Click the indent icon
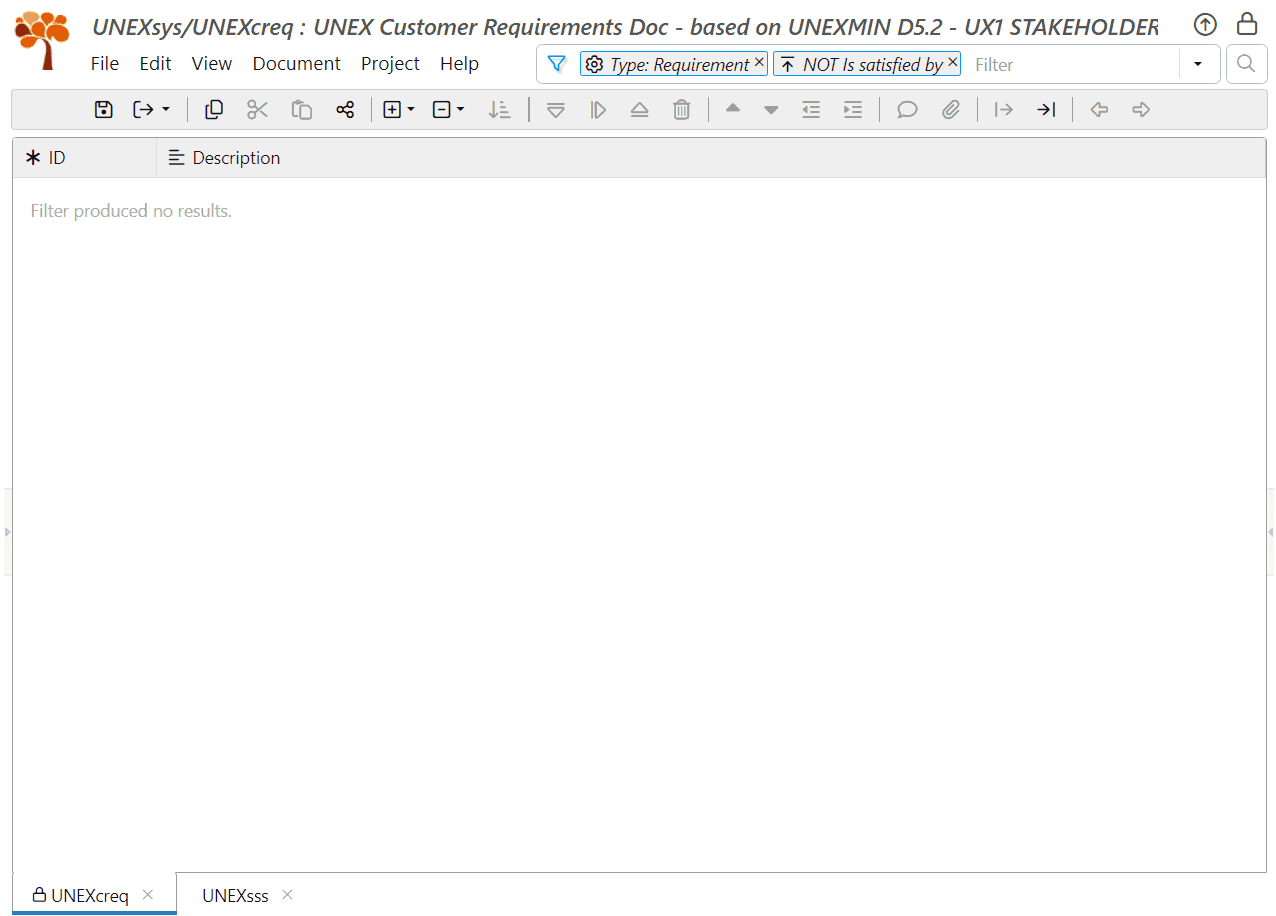Screen dimensions: 1276x916 click(x=853, y=110)
